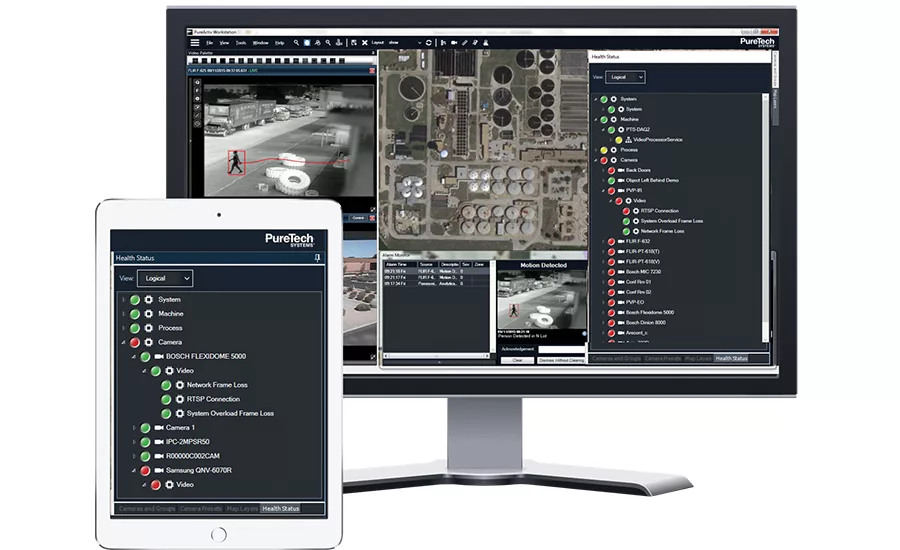Open the Tools menu in the workstation
The width and height of the screenshot is (900, 550).
pyautogui.click(x=241, y=43)
